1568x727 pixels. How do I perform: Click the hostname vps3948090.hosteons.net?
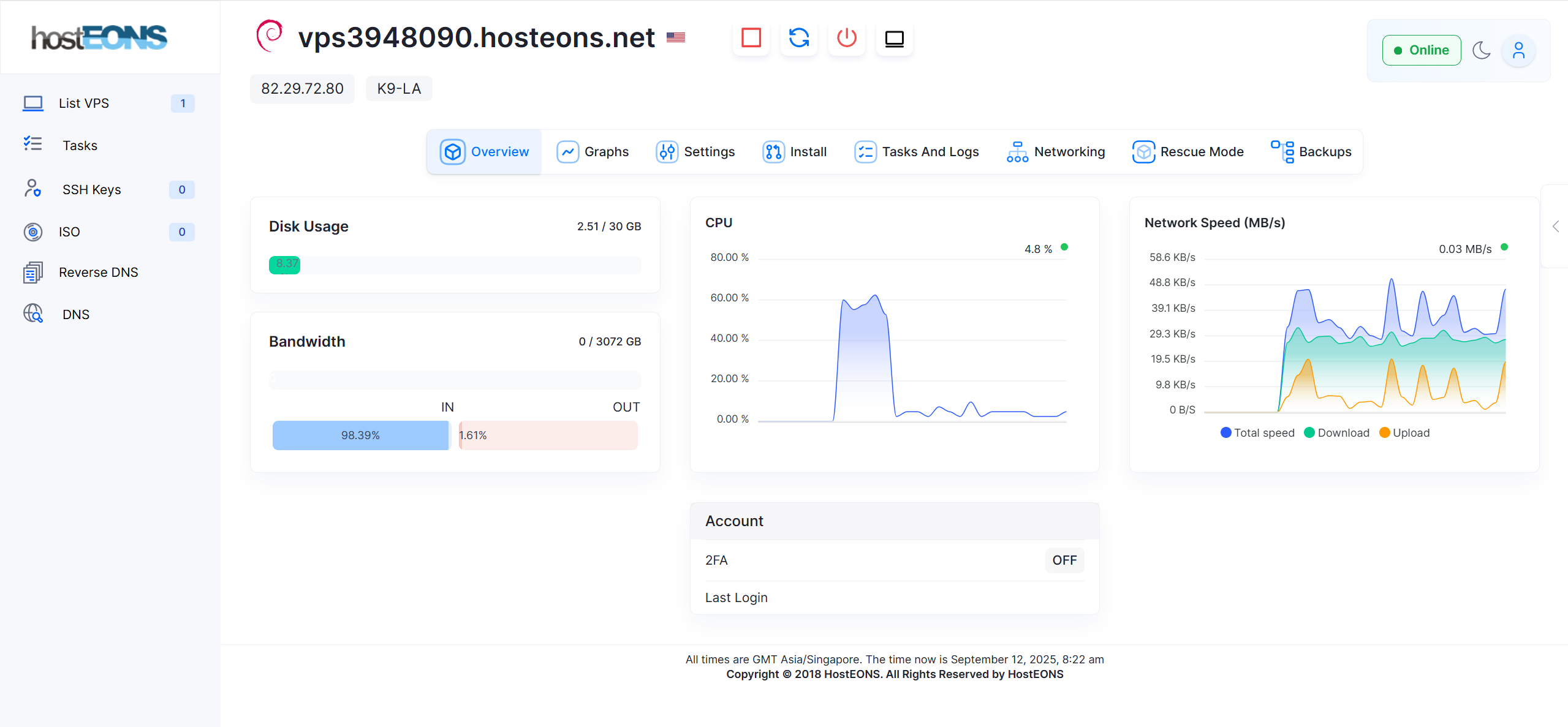[x=476, y=37]
